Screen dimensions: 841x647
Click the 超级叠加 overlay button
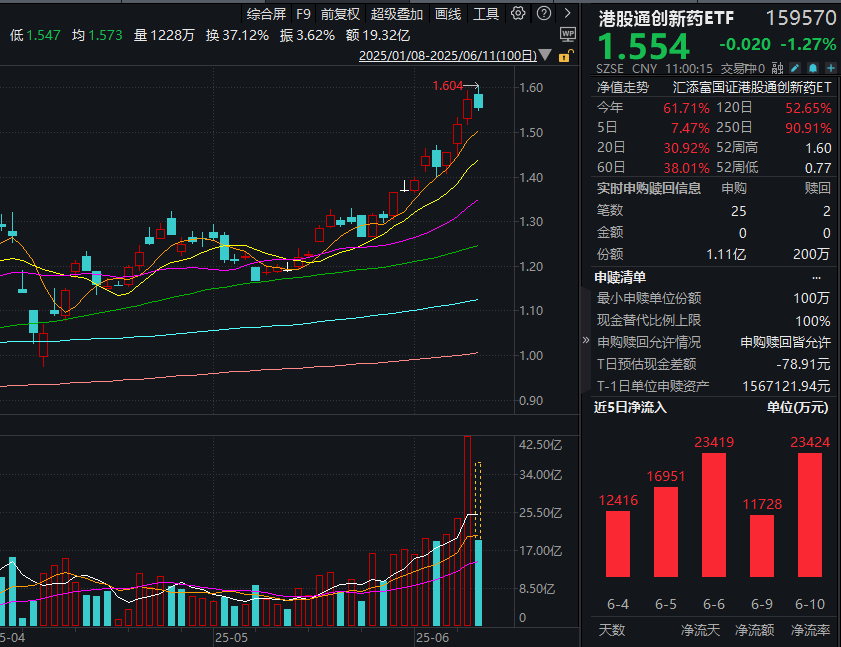point(397,14)
